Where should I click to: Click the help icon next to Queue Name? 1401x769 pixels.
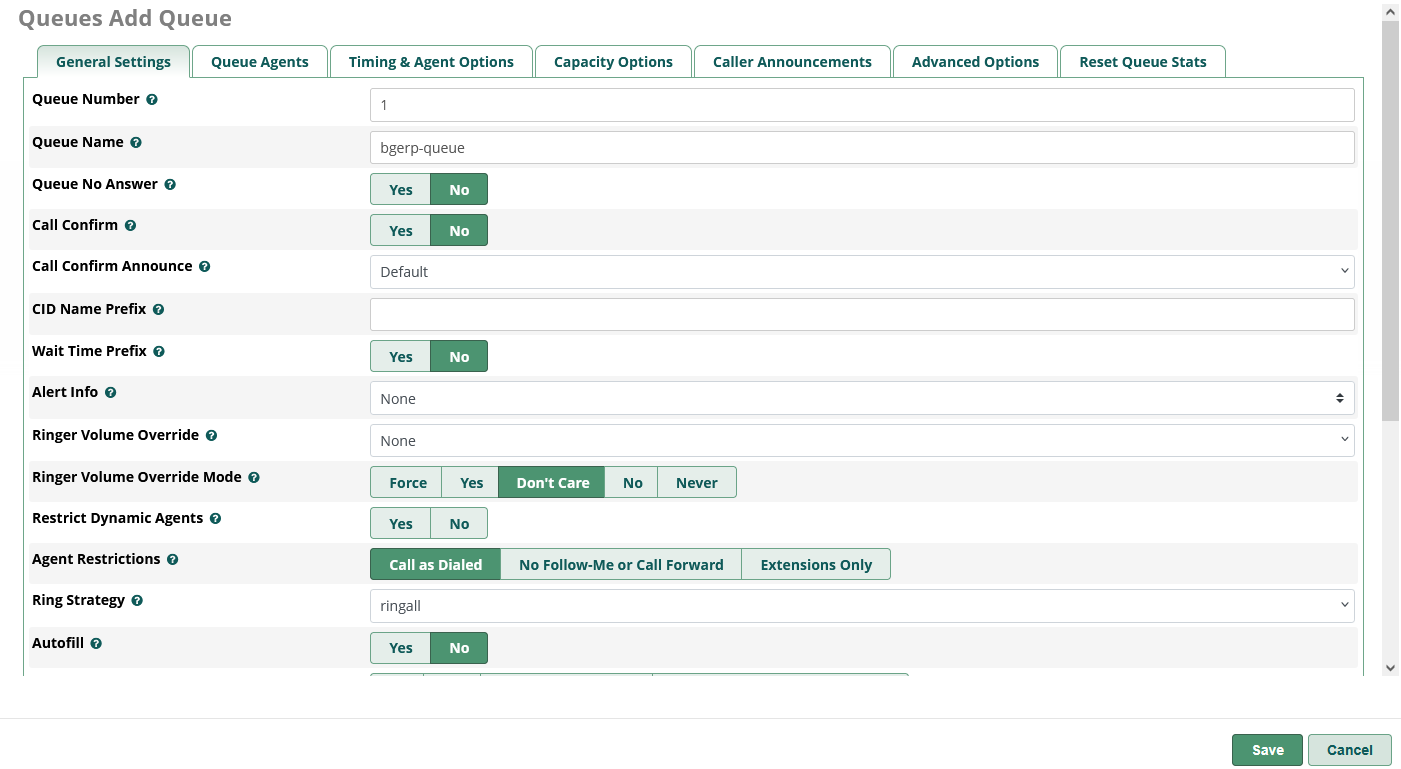pyautogui.click(x=136, y=143)
